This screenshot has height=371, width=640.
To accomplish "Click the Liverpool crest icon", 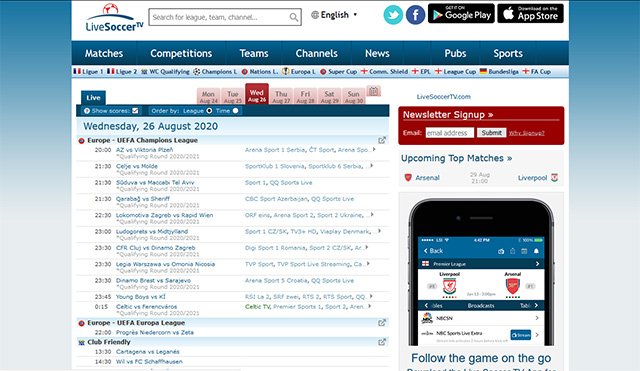I will pos(554,178).
